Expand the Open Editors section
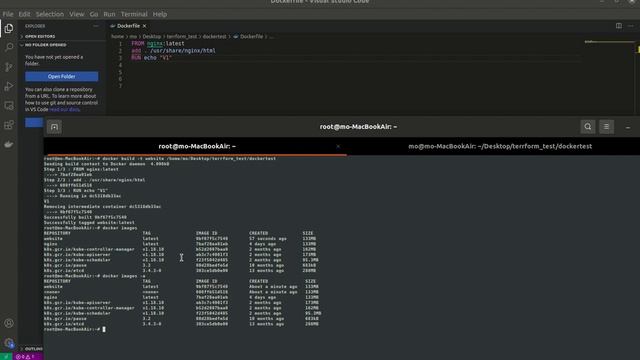Viewport: 640px width, 360px height. (40, 36)
